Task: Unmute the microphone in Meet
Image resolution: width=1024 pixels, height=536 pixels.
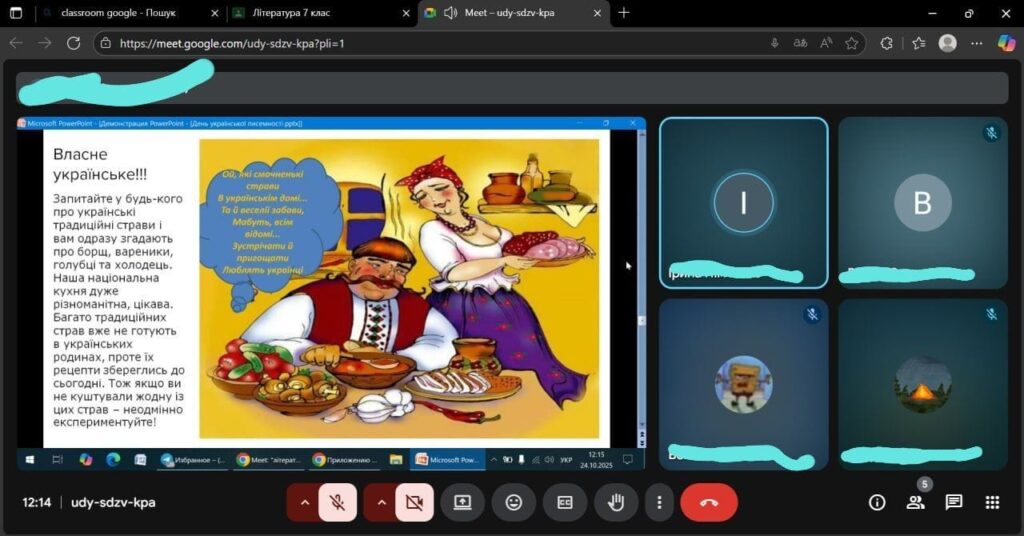Action: pos(338,502)
